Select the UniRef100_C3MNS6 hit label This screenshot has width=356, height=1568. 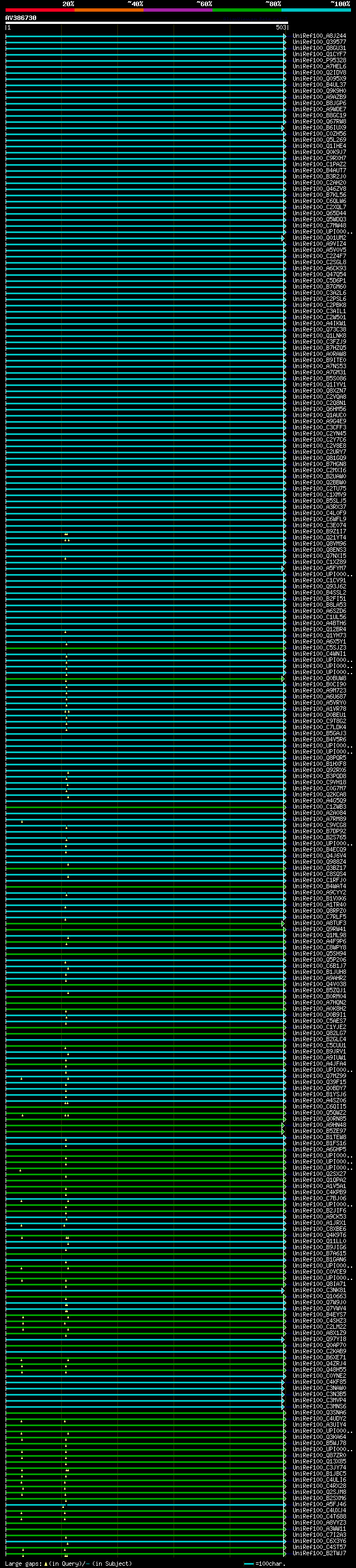[x=319, y=1406]
